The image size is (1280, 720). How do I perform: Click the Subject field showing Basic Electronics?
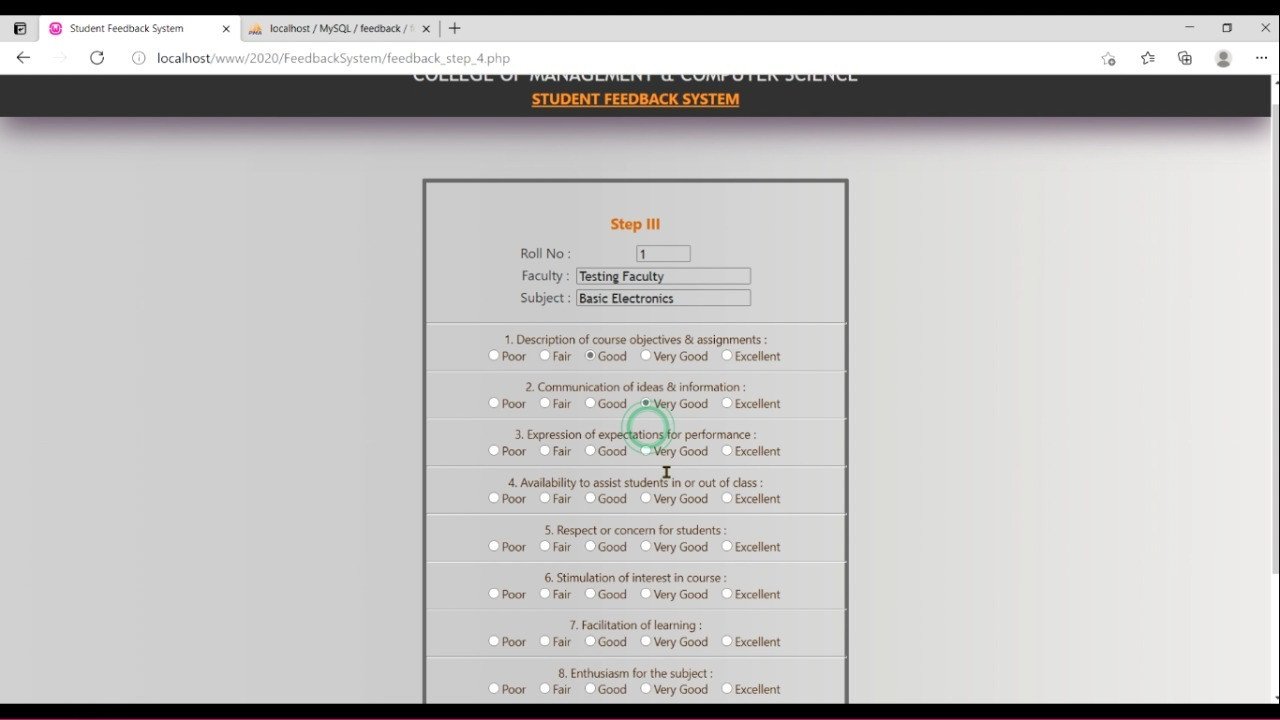click(x=663, y=298)
